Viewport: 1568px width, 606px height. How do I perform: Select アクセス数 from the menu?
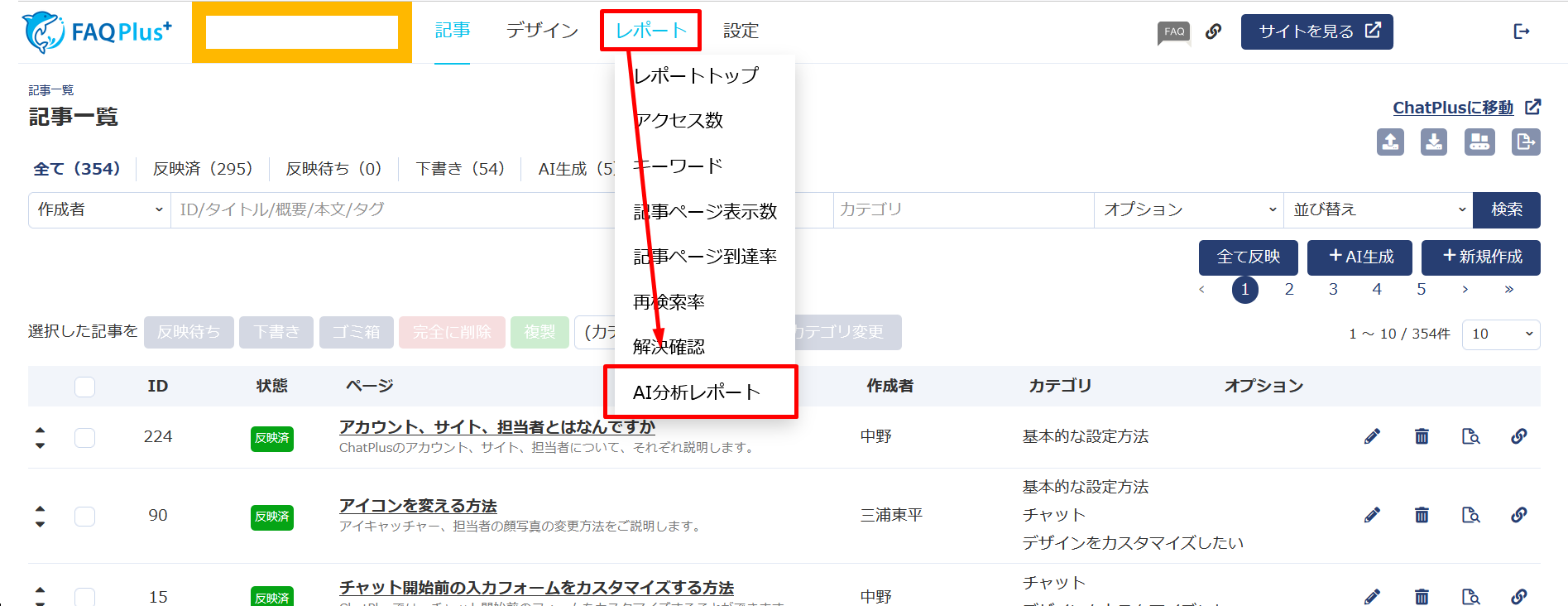tap(679, 120)
